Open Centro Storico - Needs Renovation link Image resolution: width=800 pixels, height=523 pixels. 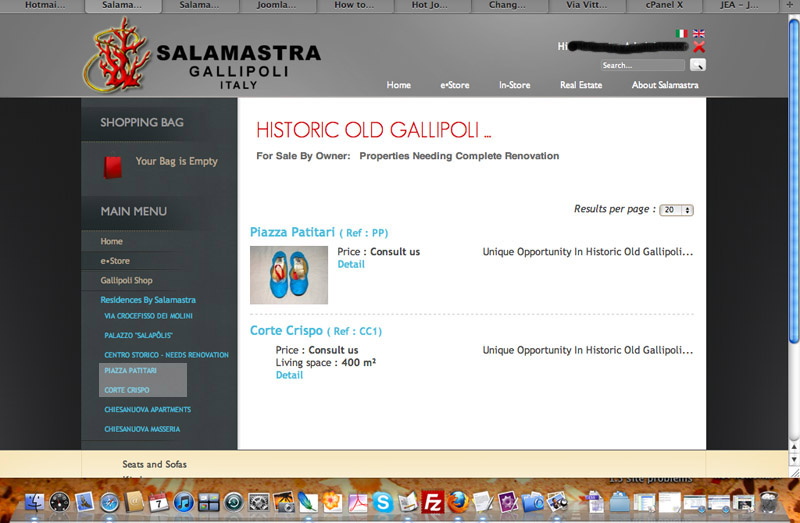(166, 355)
